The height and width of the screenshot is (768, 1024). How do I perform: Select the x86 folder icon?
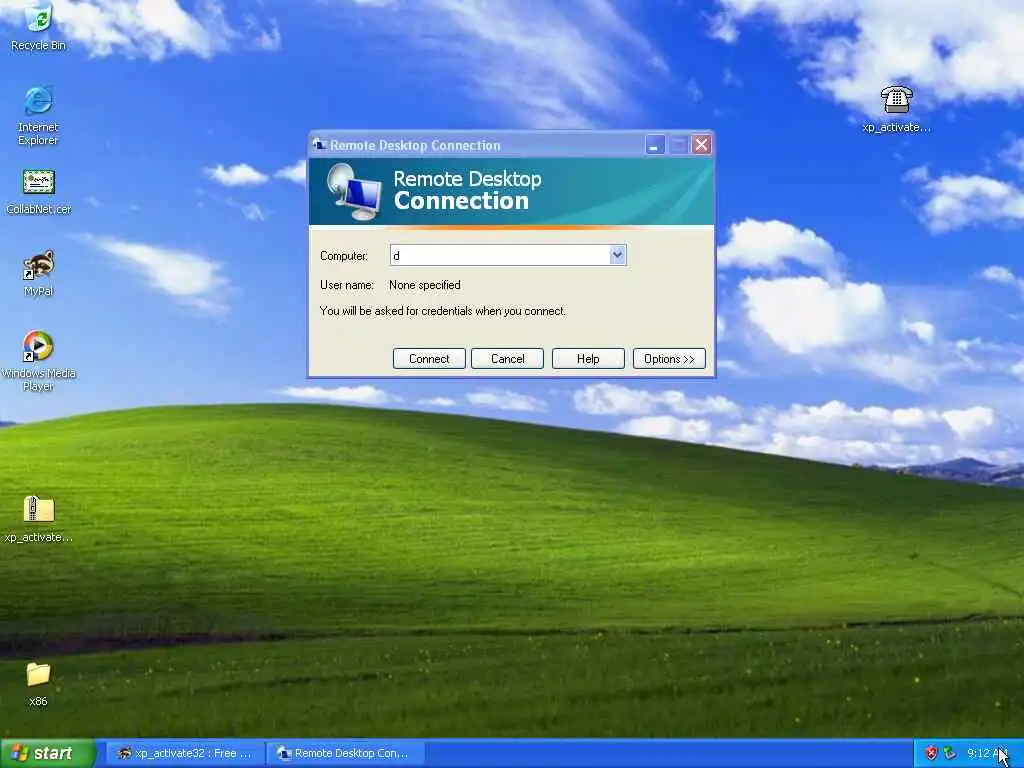pyautogui.click(x=38, y=684)
